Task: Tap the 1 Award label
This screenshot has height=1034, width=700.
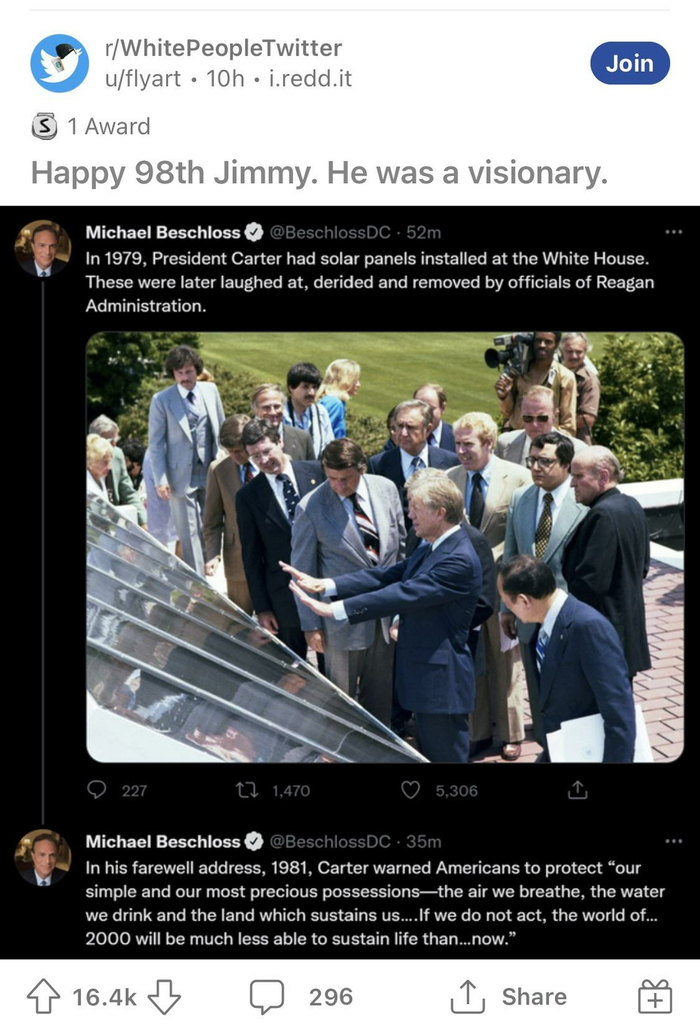Action: click(x=108, y=127)
